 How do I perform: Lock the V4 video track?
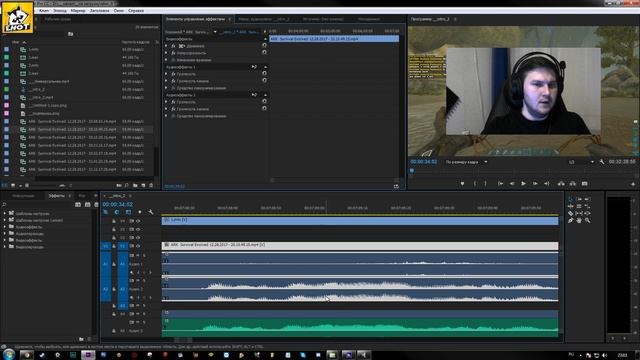(x=113, y=221)
